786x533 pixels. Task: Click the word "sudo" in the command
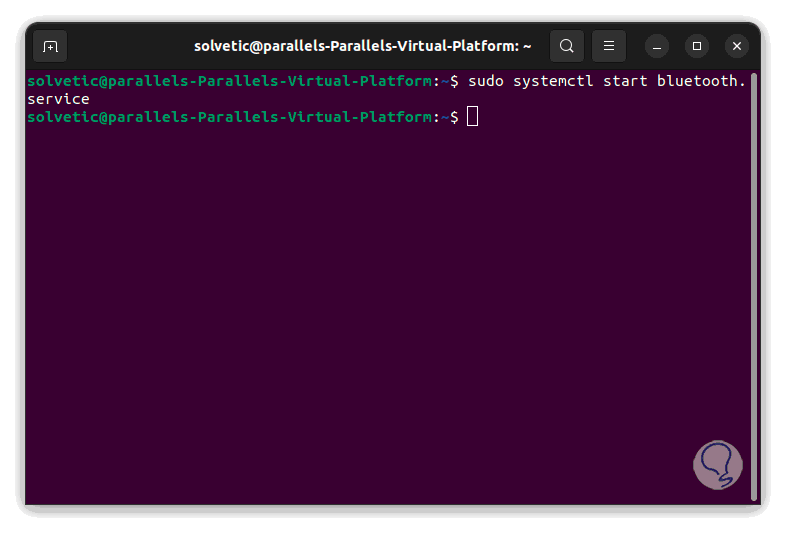pyautogui.click(x=486, y=81)
